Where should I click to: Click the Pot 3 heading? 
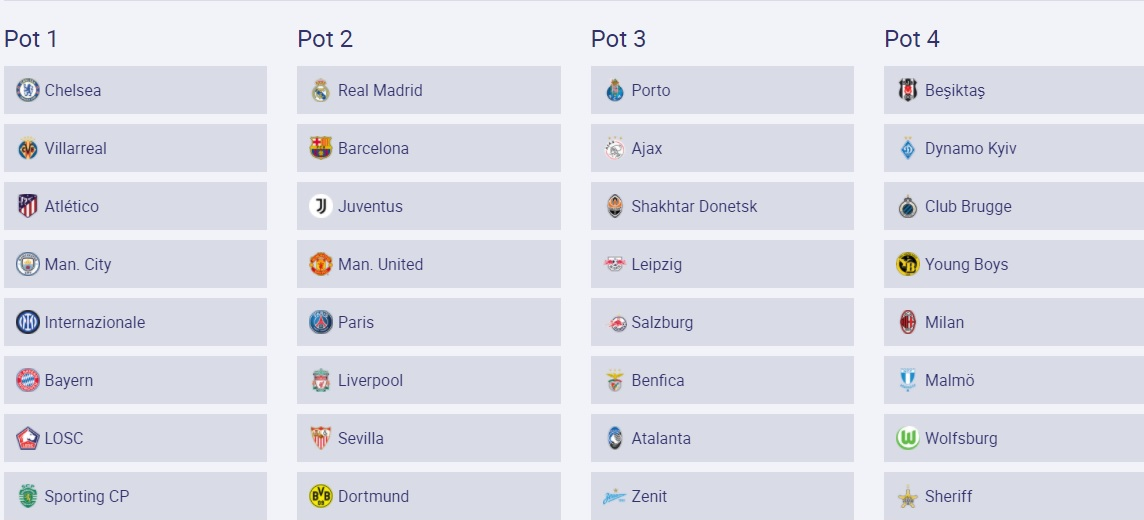(618, 39)
